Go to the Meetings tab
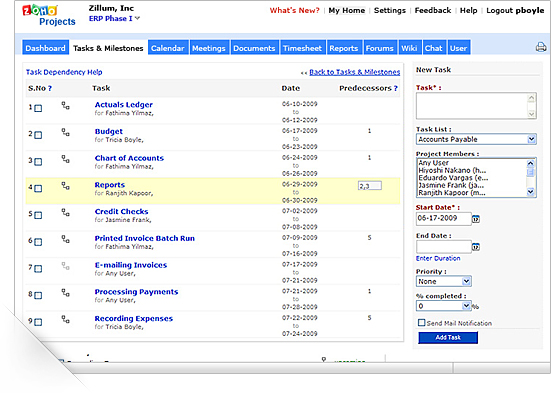The width and height of the screenshot is (551, 393). tap(209, 48)
